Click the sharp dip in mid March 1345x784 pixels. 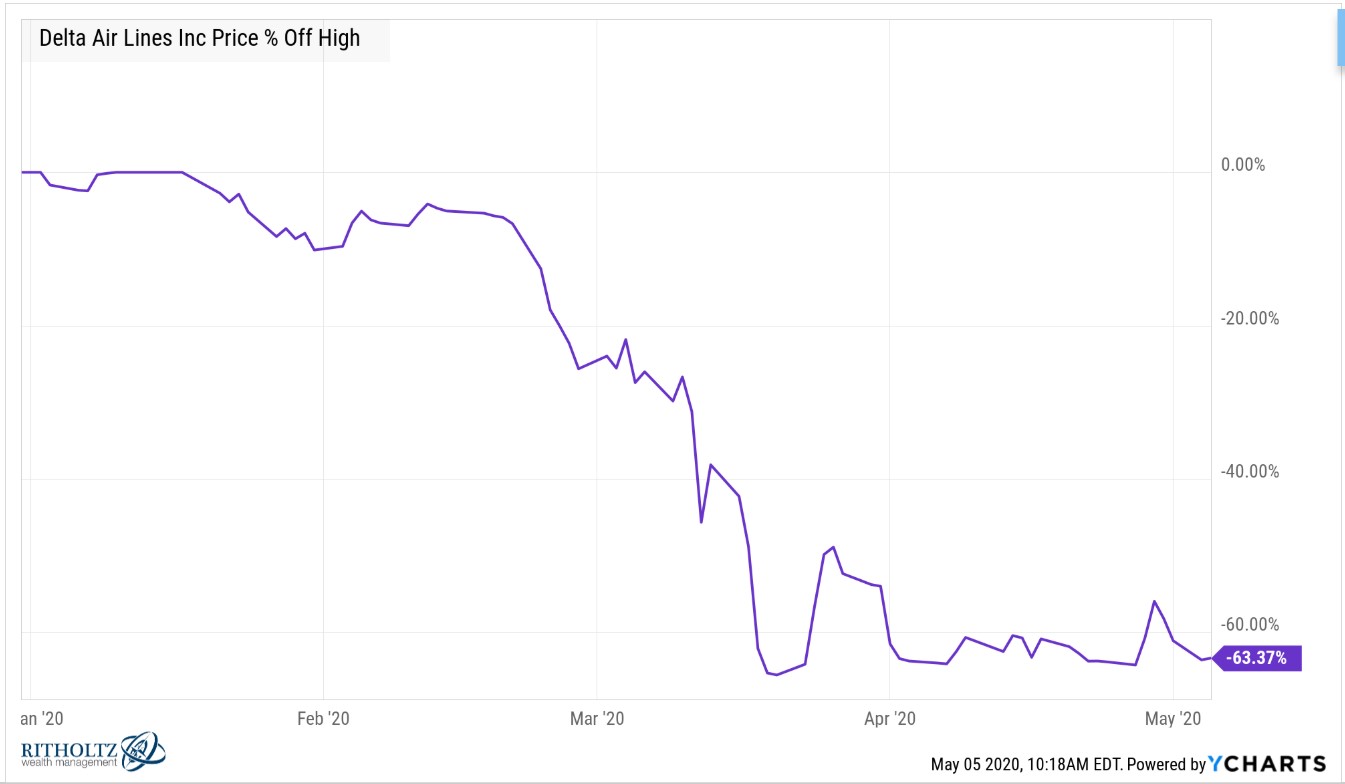(701, 522)
